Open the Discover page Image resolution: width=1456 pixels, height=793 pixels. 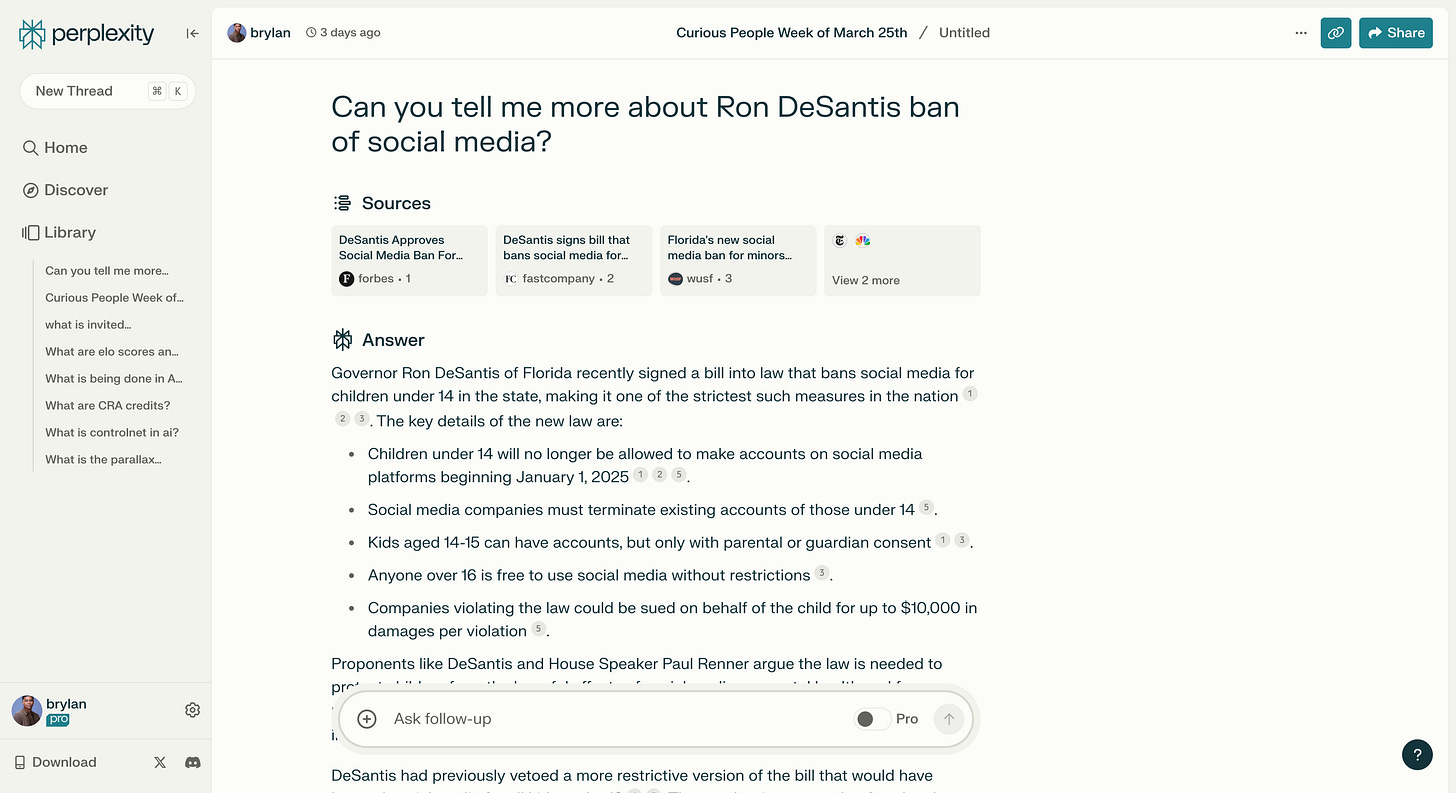(65, 190)
